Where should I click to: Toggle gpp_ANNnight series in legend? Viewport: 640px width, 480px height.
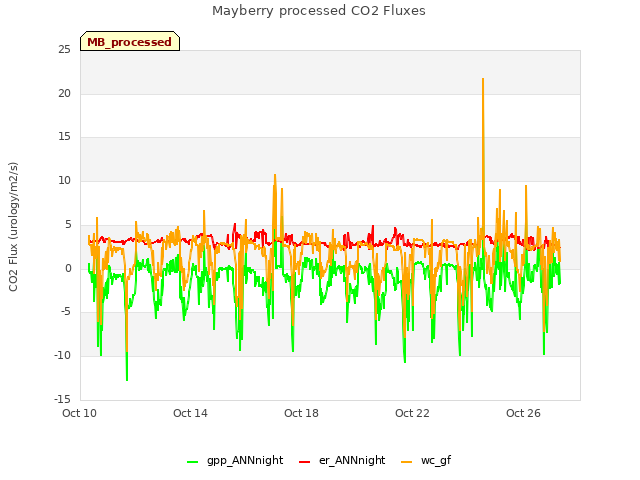tap(235, 460)
